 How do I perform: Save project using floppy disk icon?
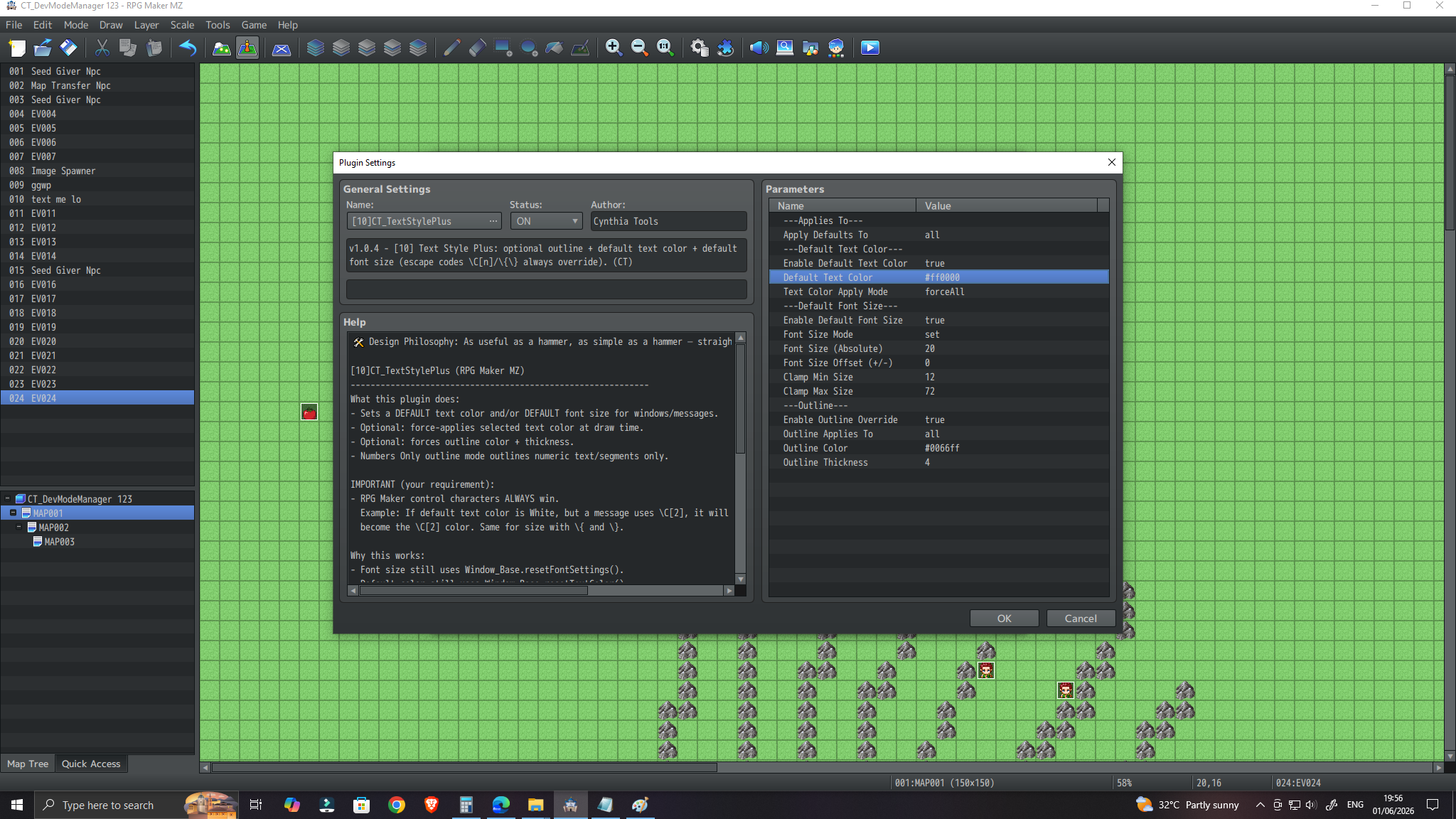pos(68,48)
